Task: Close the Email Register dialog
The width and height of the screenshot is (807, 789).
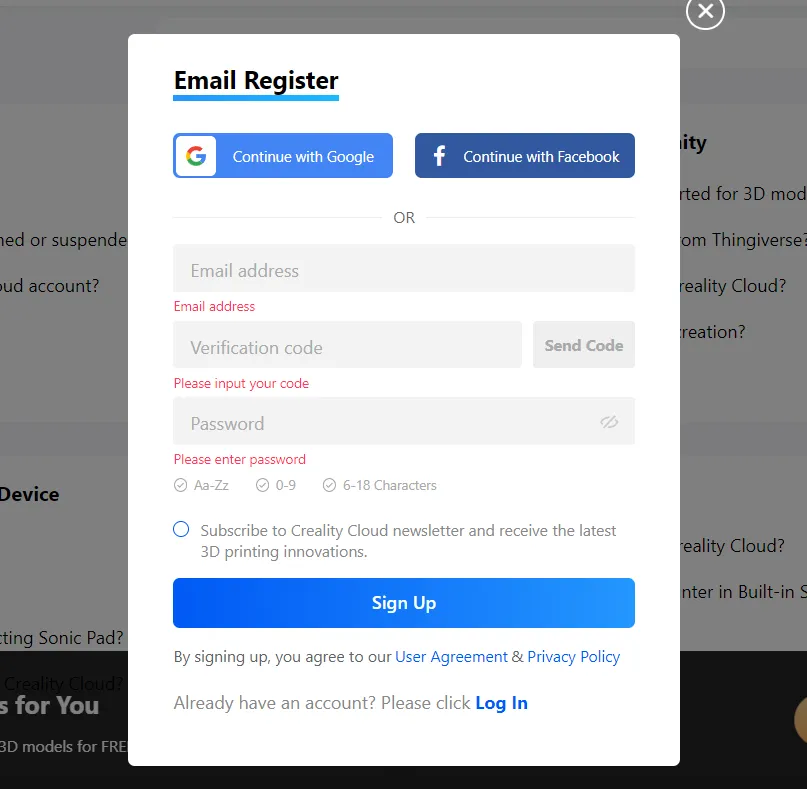Action: (x=705, y=11)
